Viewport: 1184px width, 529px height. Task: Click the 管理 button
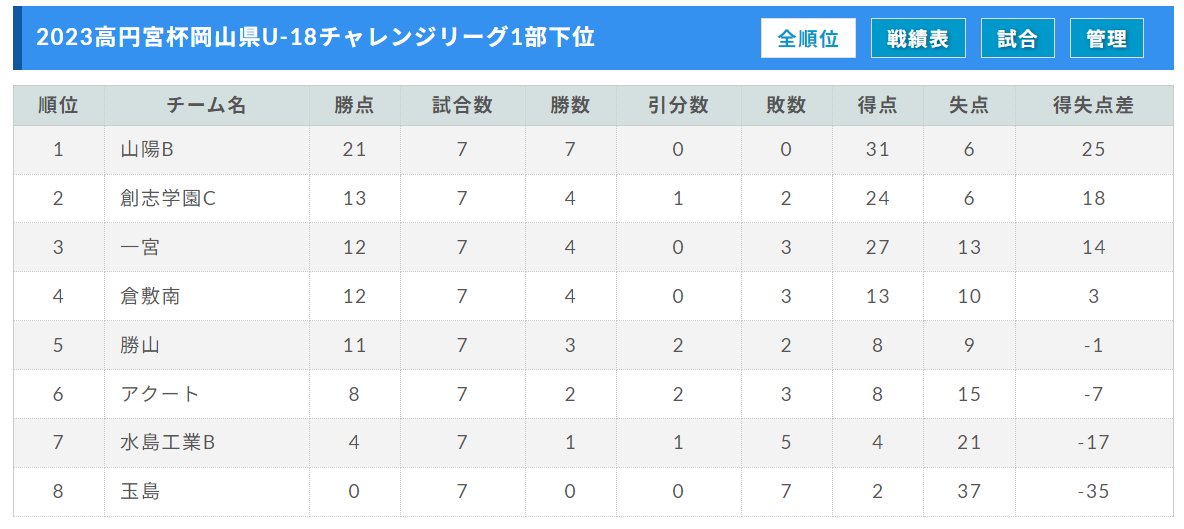1107,38
